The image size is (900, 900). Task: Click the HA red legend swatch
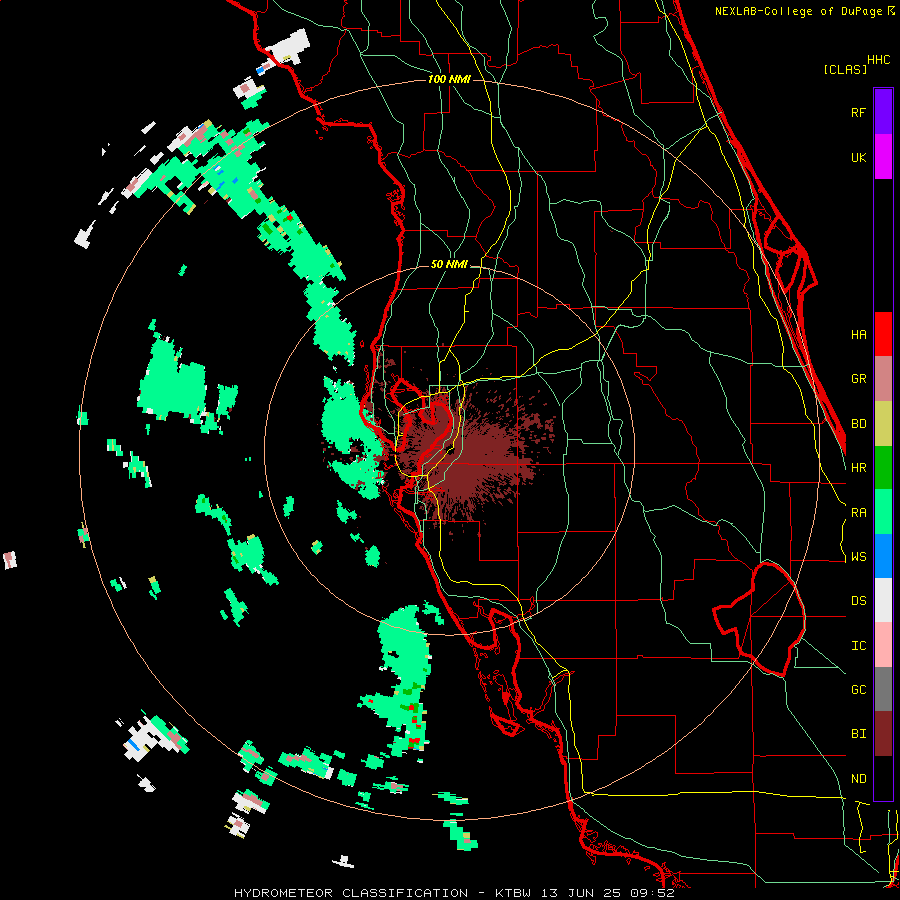883,334
